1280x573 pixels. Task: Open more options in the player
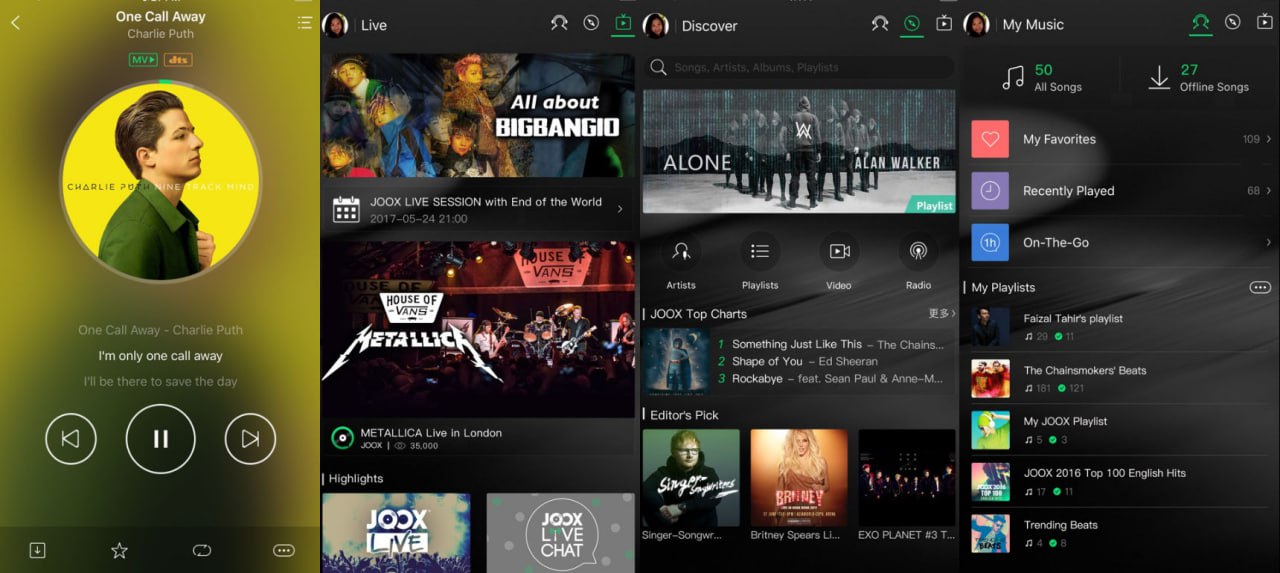283,550
